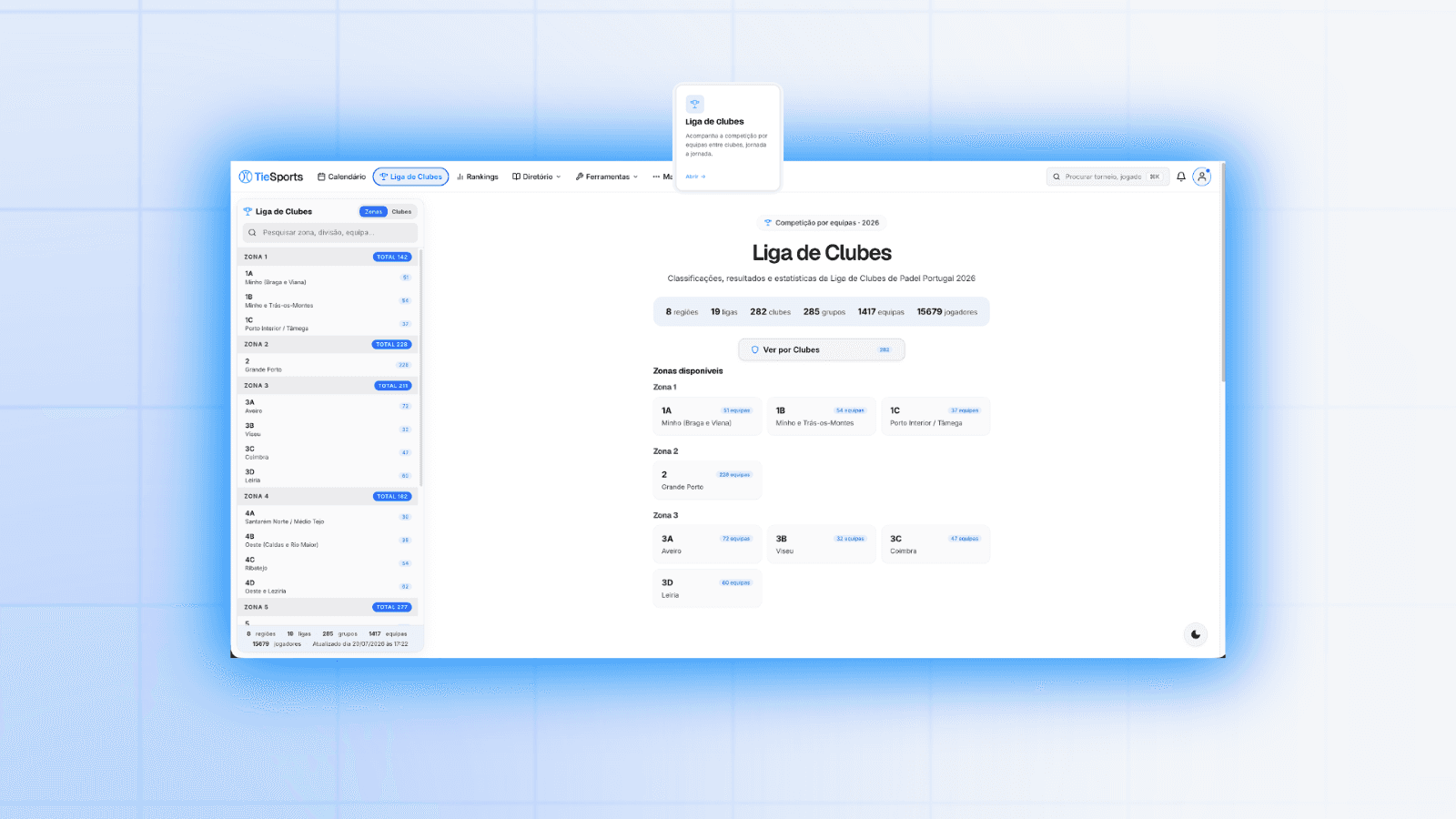1456x819 pixels.
Task: Click sidebar ZONA 1 Total 142 badge
Action: (x=392, y=258)
